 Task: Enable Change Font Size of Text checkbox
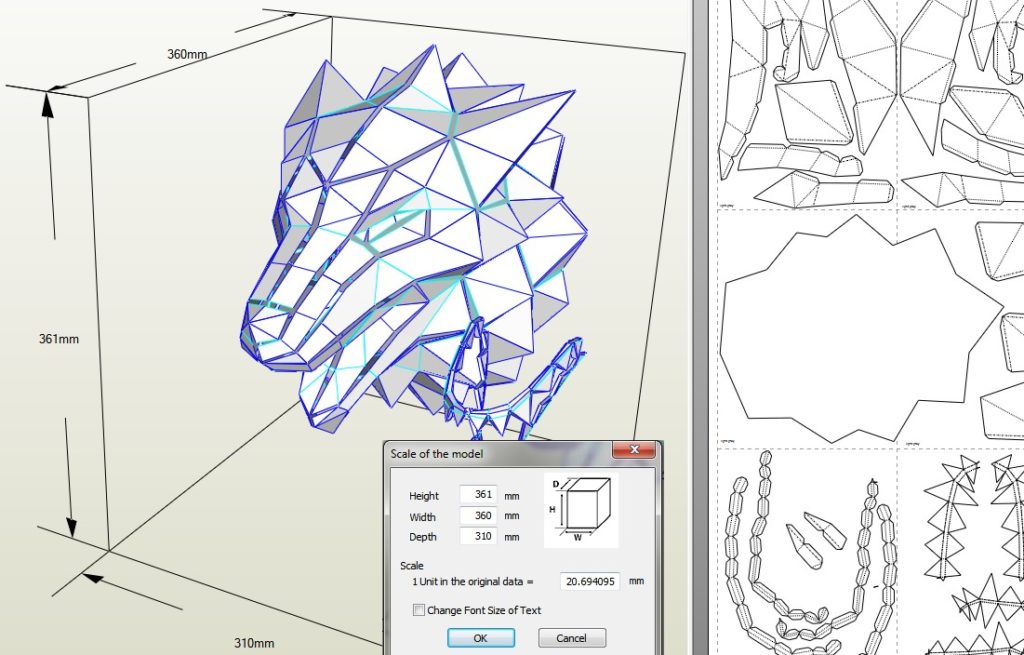coord(419,610)
